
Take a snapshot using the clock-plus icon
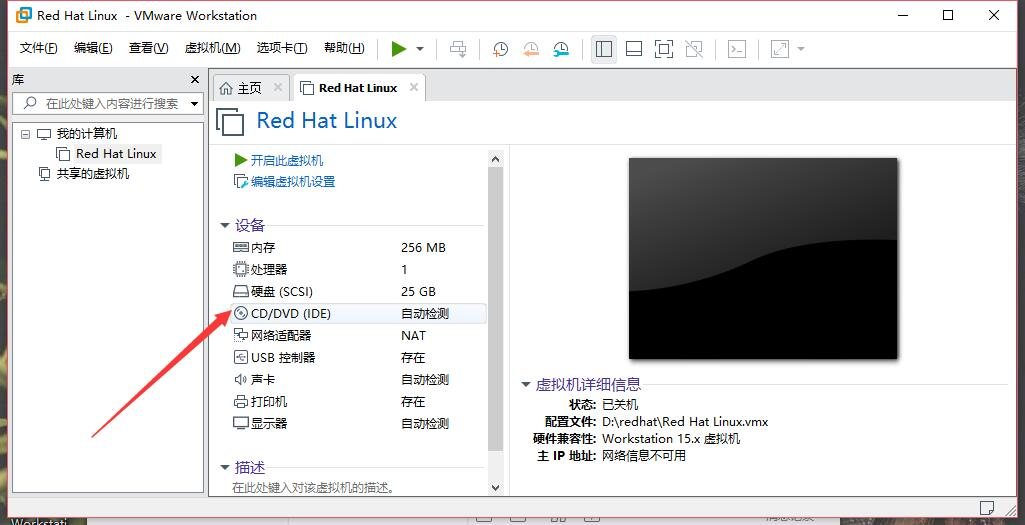tap(500, 49)
